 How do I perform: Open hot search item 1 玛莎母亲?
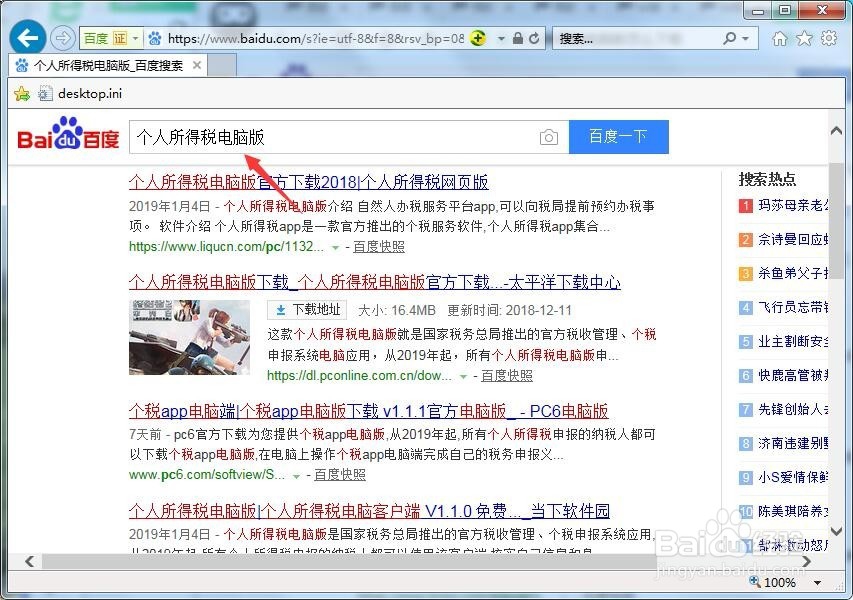(x=783, y=205)
